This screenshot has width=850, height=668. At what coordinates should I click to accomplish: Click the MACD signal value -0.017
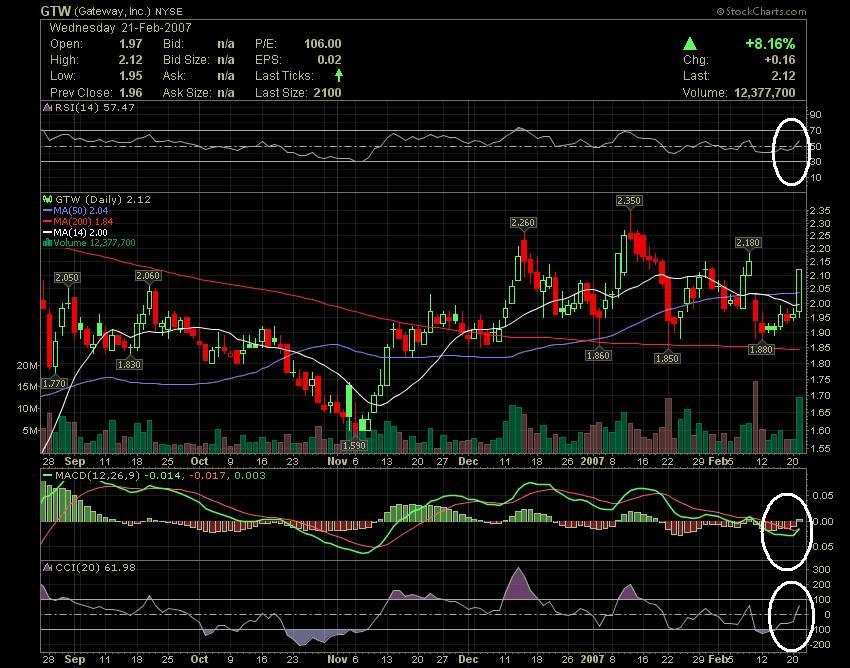click(208, 476)
